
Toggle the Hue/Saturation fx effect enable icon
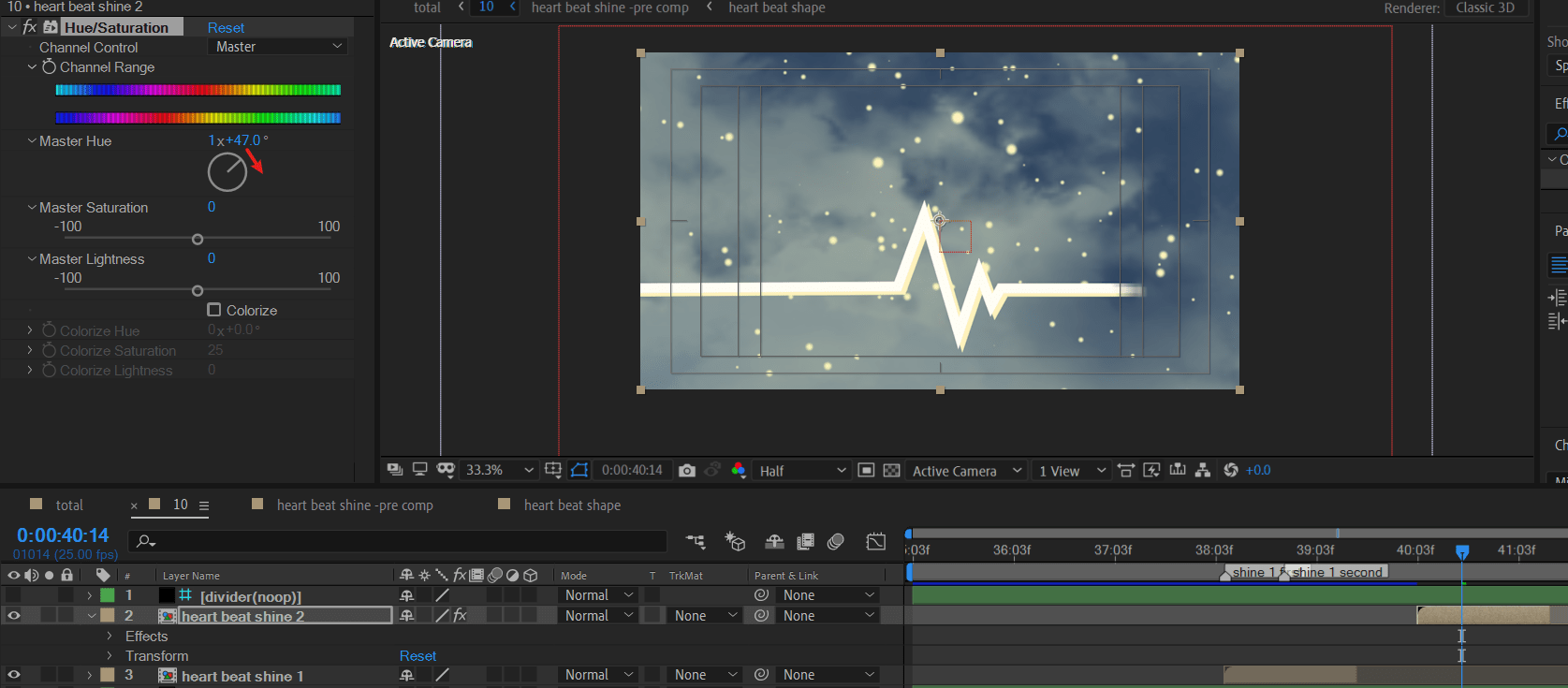tap(30, 27)
